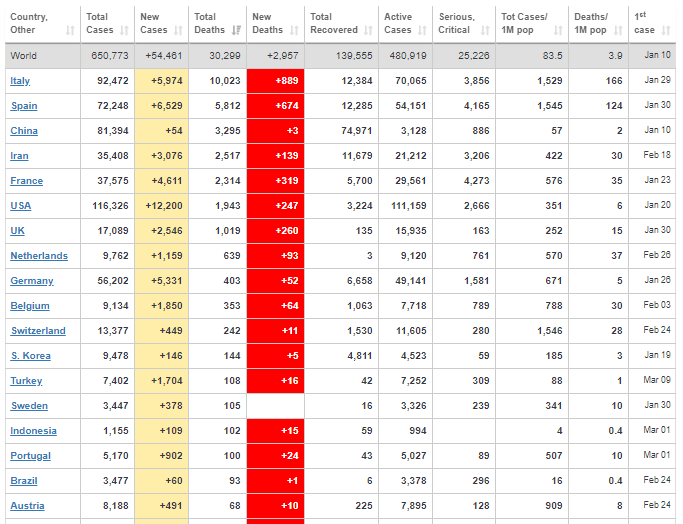The height and width of the screenshot is (524, 683).
Task: Select Spain deaths/1M pop 124
Action: pos(614,106)
